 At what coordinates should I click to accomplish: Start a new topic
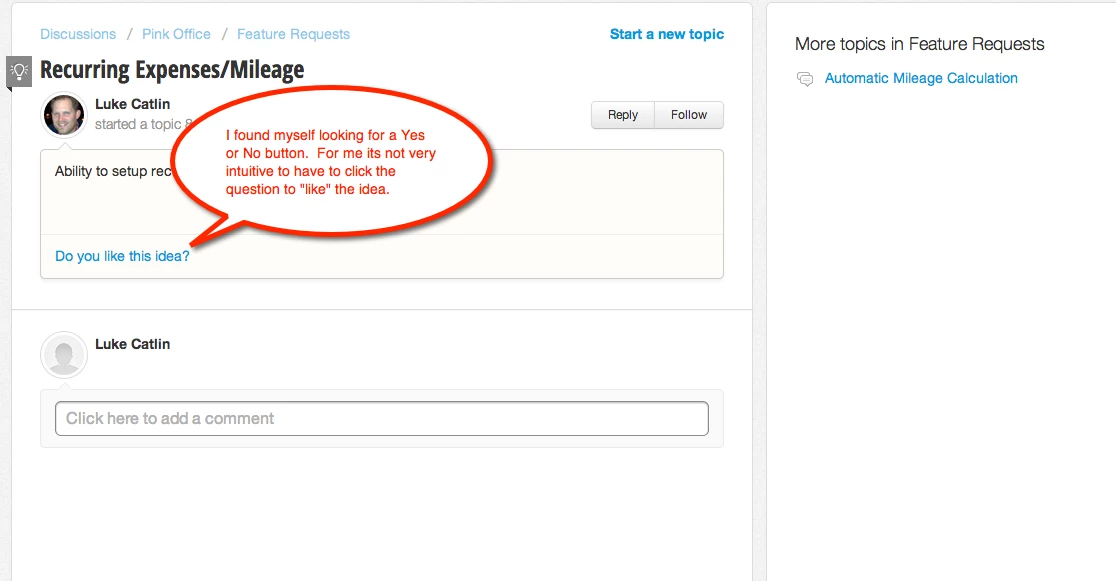tap(667, 34)
